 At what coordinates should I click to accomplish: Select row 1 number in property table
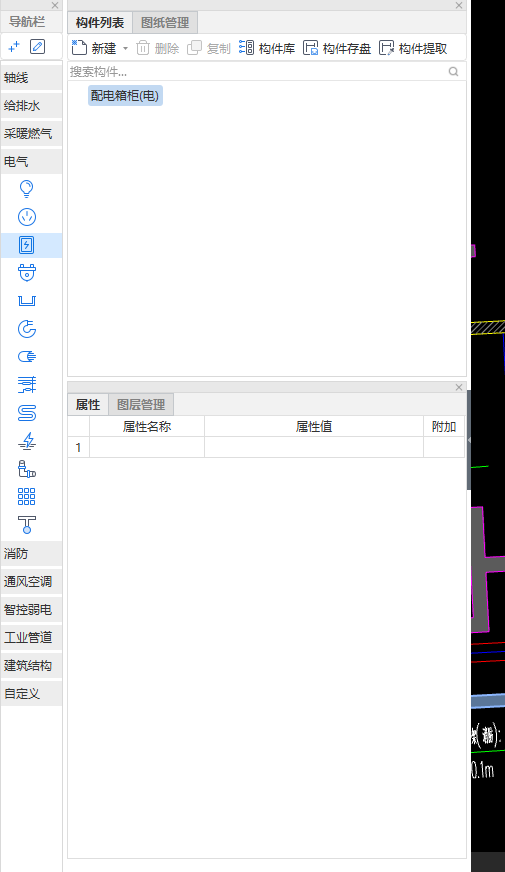point(78,447)
